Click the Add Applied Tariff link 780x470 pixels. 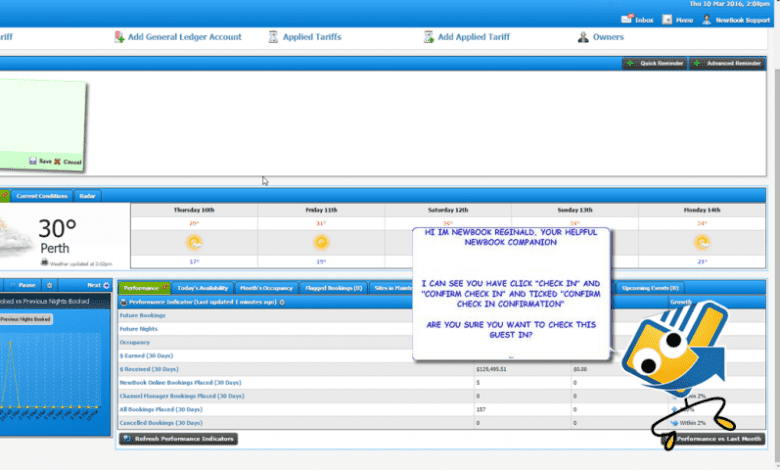pyautogui.click(x=474, y=37)
